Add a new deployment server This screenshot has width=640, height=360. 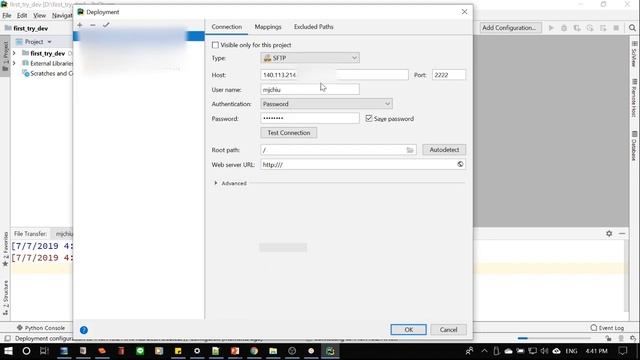(x=80, y=25)
